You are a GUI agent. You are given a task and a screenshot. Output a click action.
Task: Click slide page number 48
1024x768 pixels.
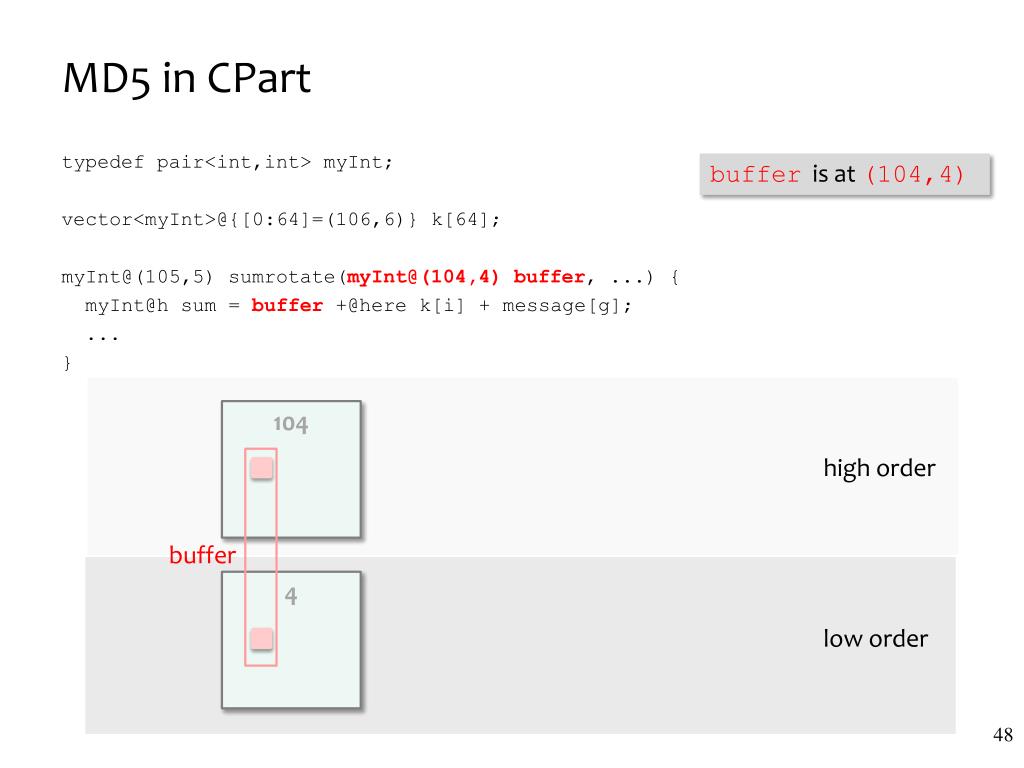[x=1002, y=735]
